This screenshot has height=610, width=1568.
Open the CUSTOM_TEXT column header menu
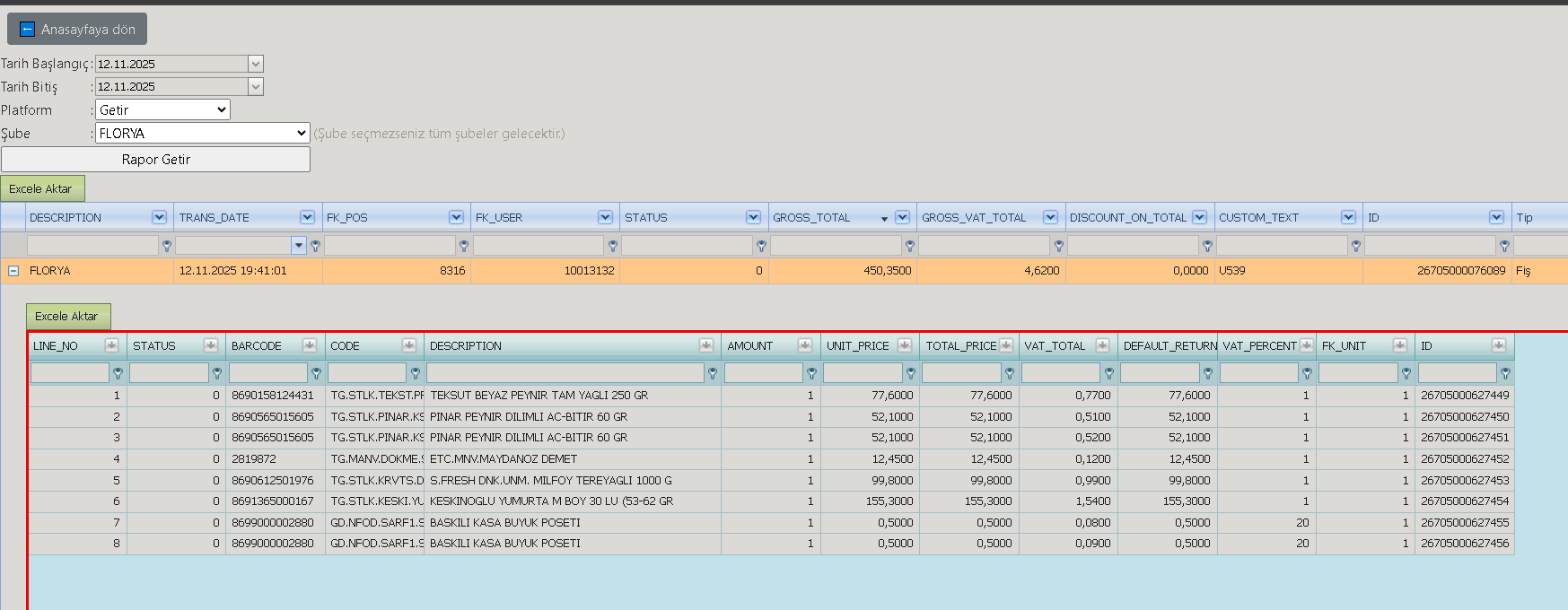coord(1348,217)
